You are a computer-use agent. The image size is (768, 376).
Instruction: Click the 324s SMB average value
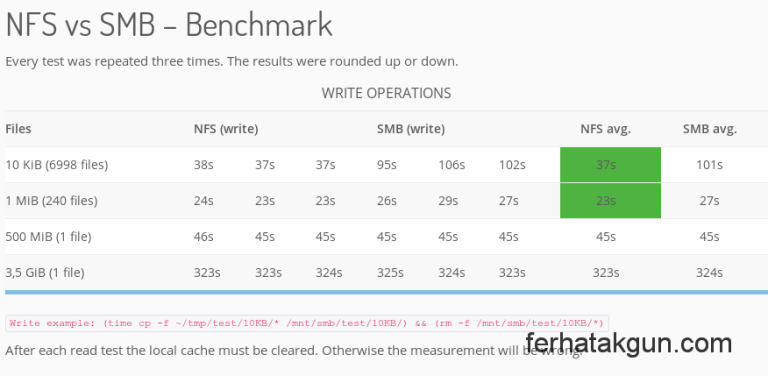pyautogui.click(x=709, y=273)
